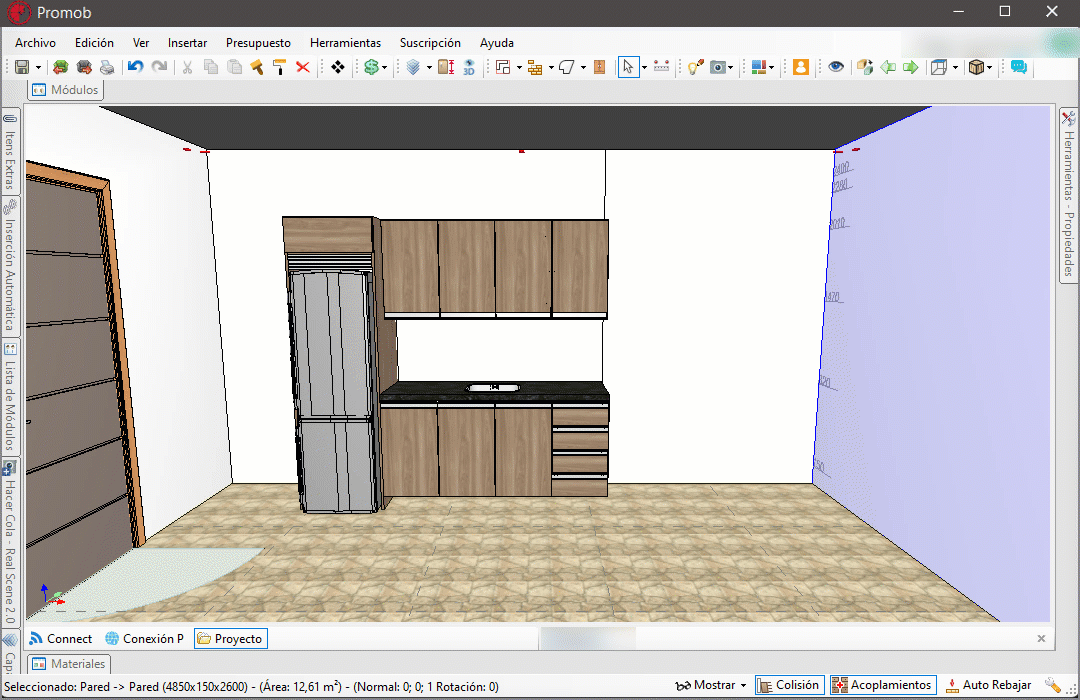
Task: Click the brick wall builder icon
Action: (535, 67)
